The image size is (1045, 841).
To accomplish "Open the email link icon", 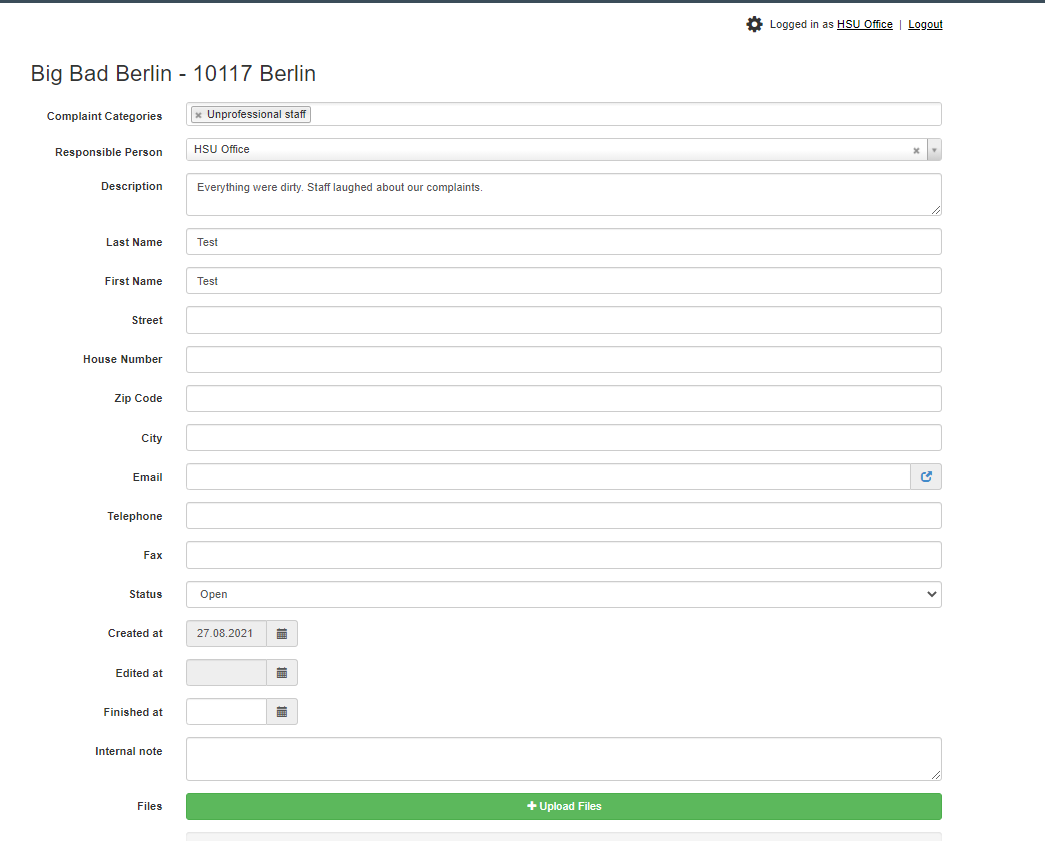I will pos(926,477).
